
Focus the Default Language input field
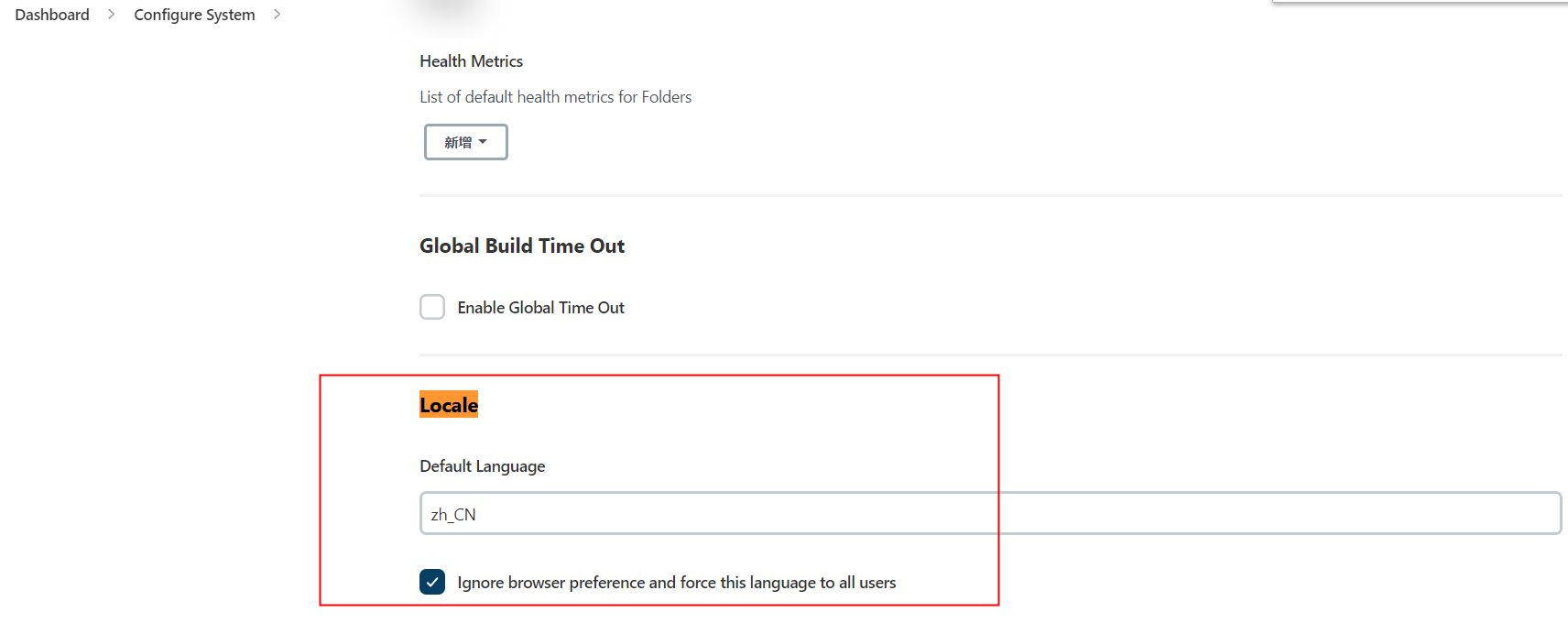coord(989,513)
